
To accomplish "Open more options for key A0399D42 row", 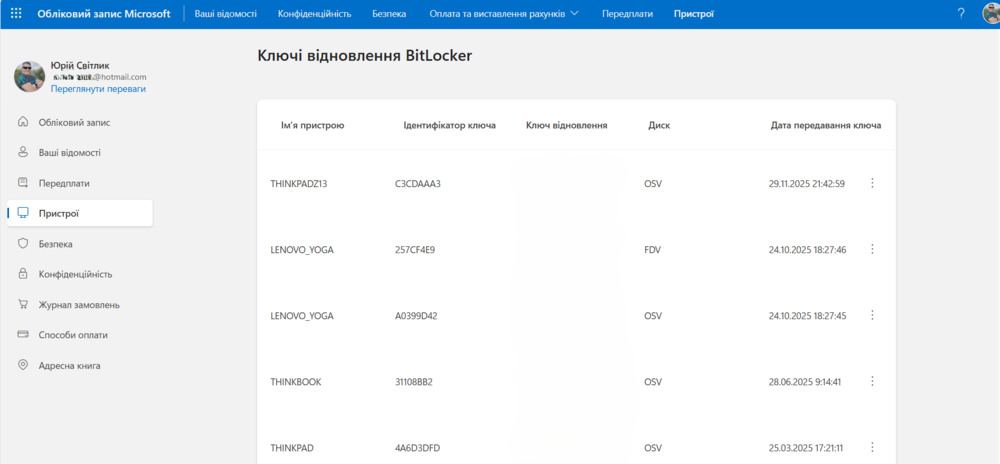I will pyautogui.click(x=872, y=315).
